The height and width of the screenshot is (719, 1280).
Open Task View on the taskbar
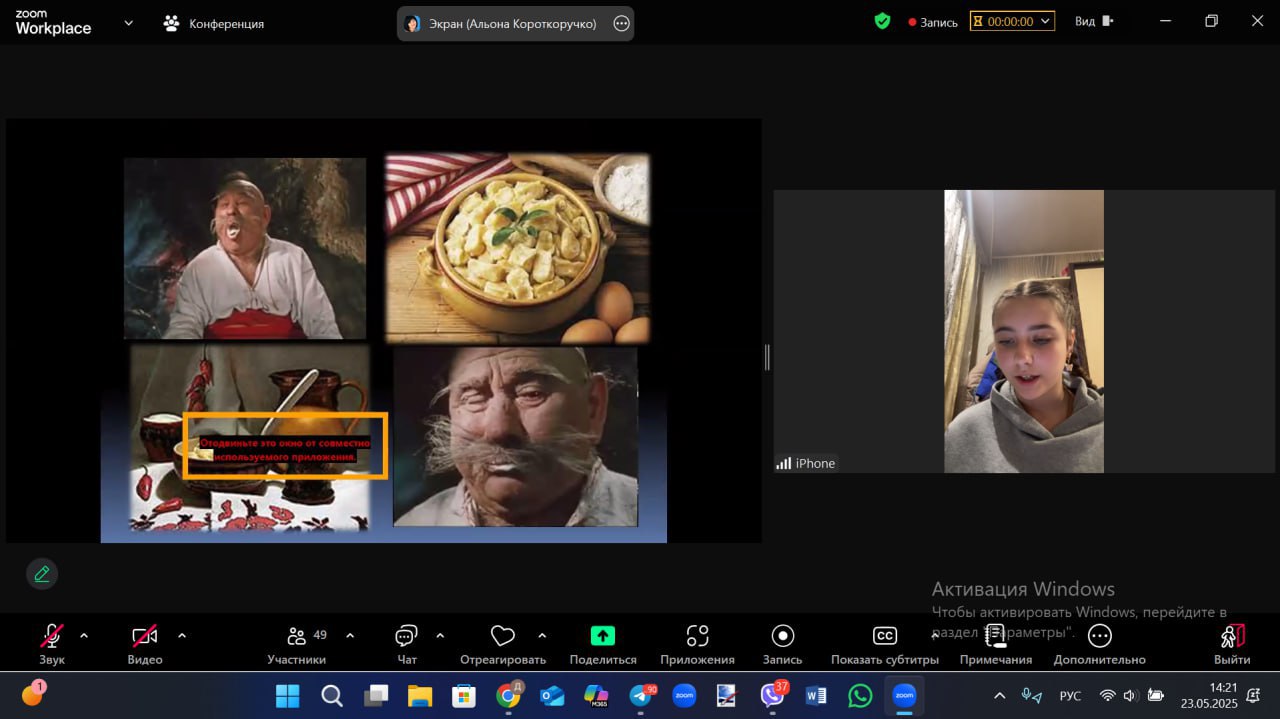tap(376, 695)
